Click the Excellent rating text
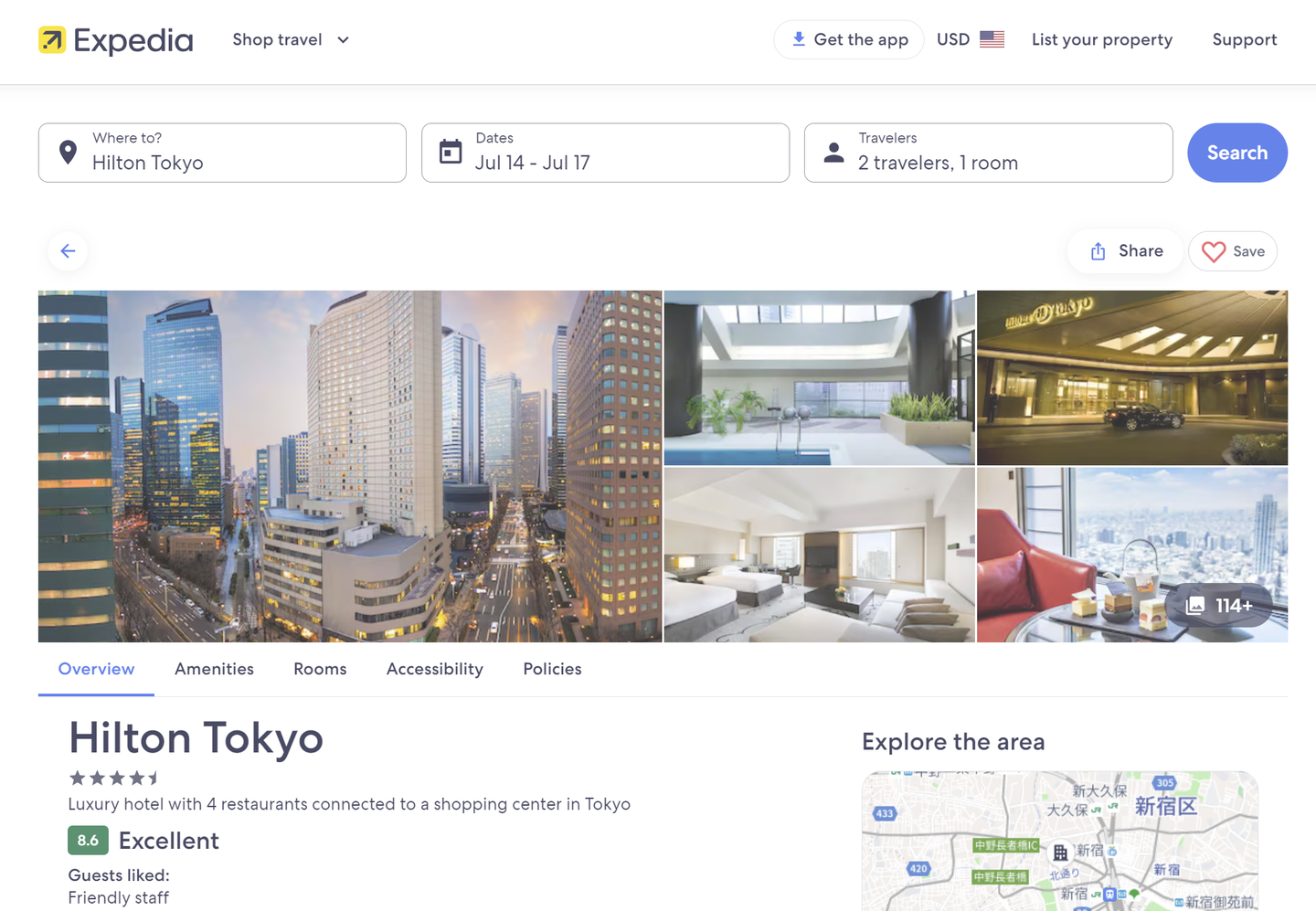This screenshot has width=1316, height=911. [169, 841]
